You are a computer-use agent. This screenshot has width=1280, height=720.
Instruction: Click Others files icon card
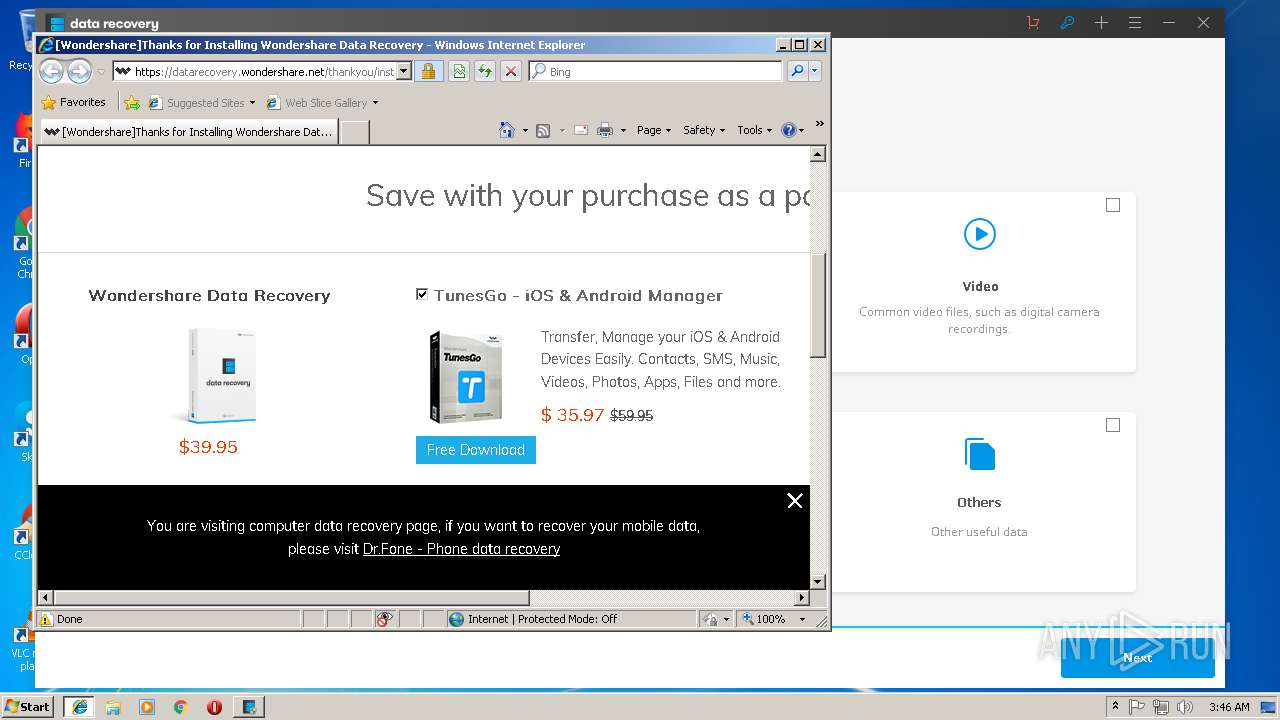tap(979, 454)
